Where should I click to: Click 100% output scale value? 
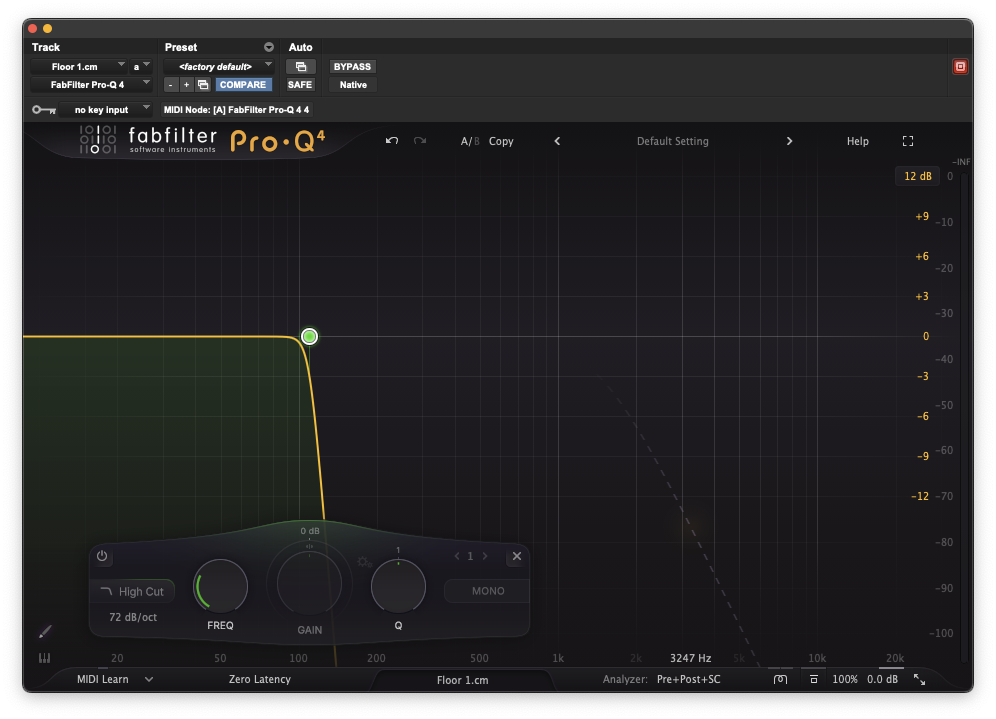point(845,679)
